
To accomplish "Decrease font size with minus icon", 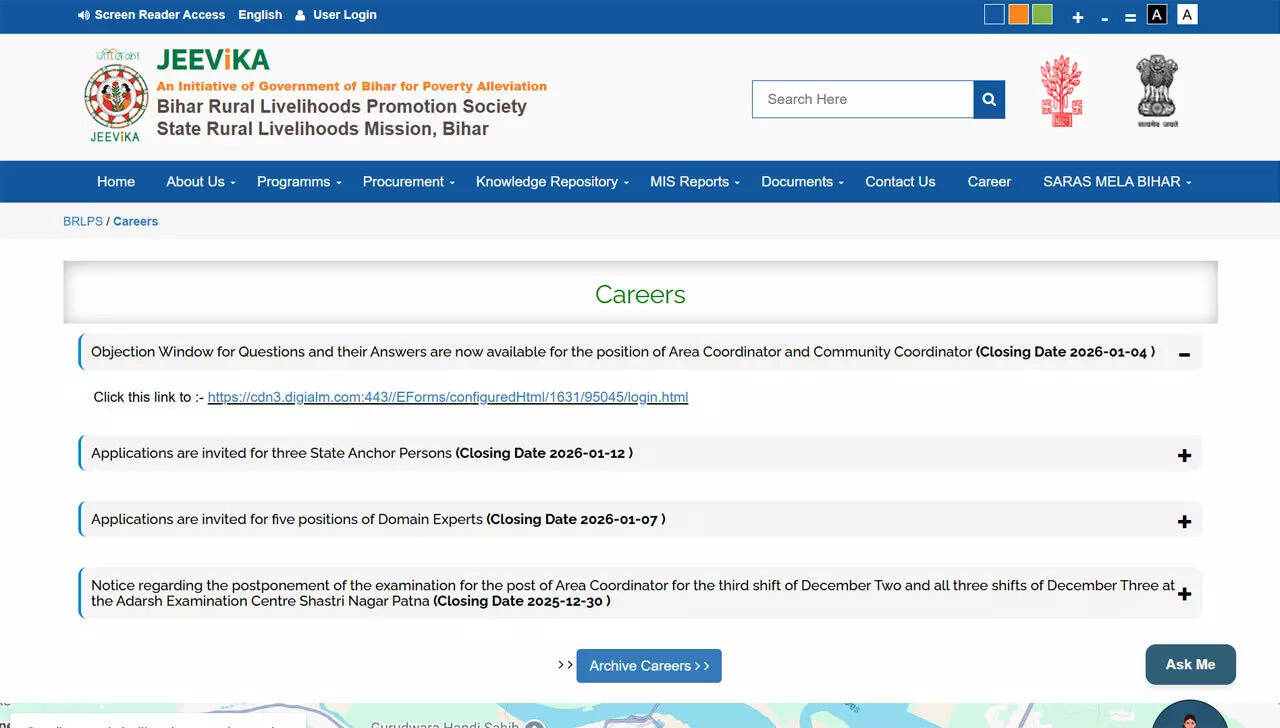I will click(1104, 17).
